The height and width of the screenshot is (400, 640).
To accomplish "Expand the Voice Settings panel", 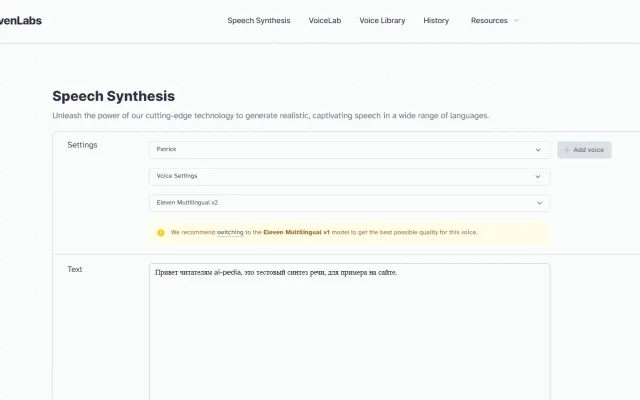I will tap(349, 176).
